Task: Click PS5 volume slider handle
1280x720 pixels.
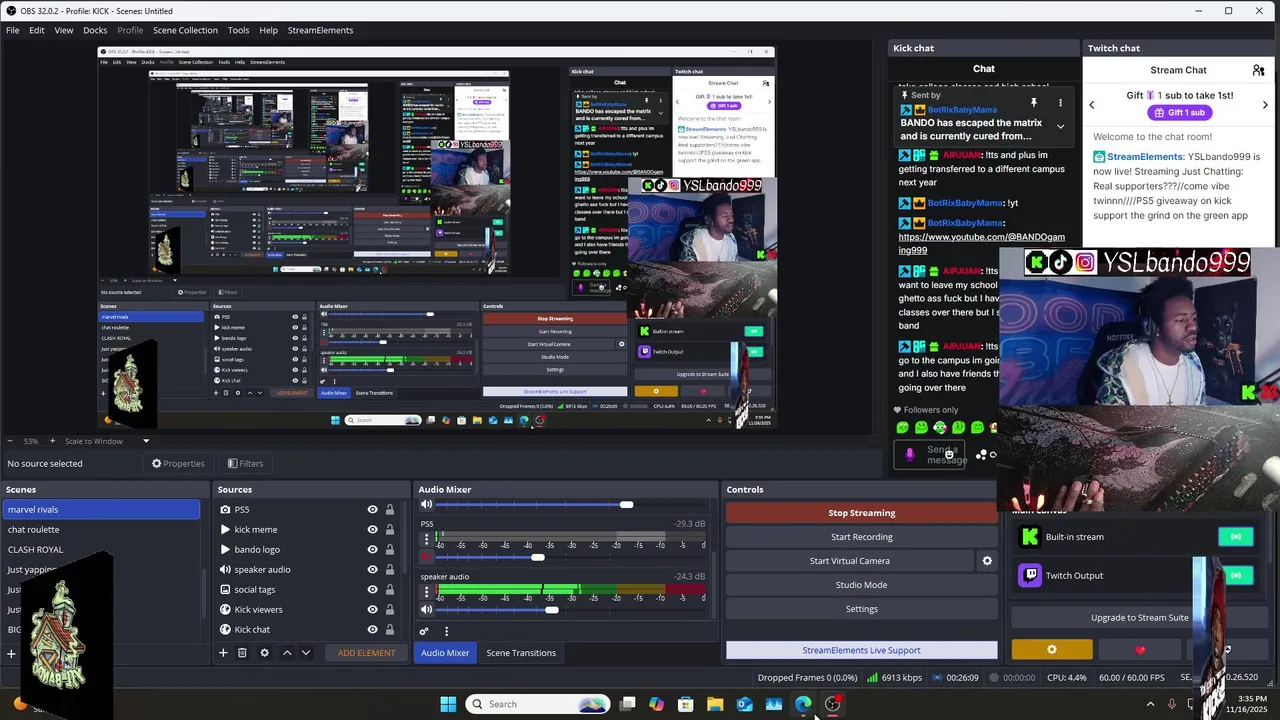Action: pos(538,557)
